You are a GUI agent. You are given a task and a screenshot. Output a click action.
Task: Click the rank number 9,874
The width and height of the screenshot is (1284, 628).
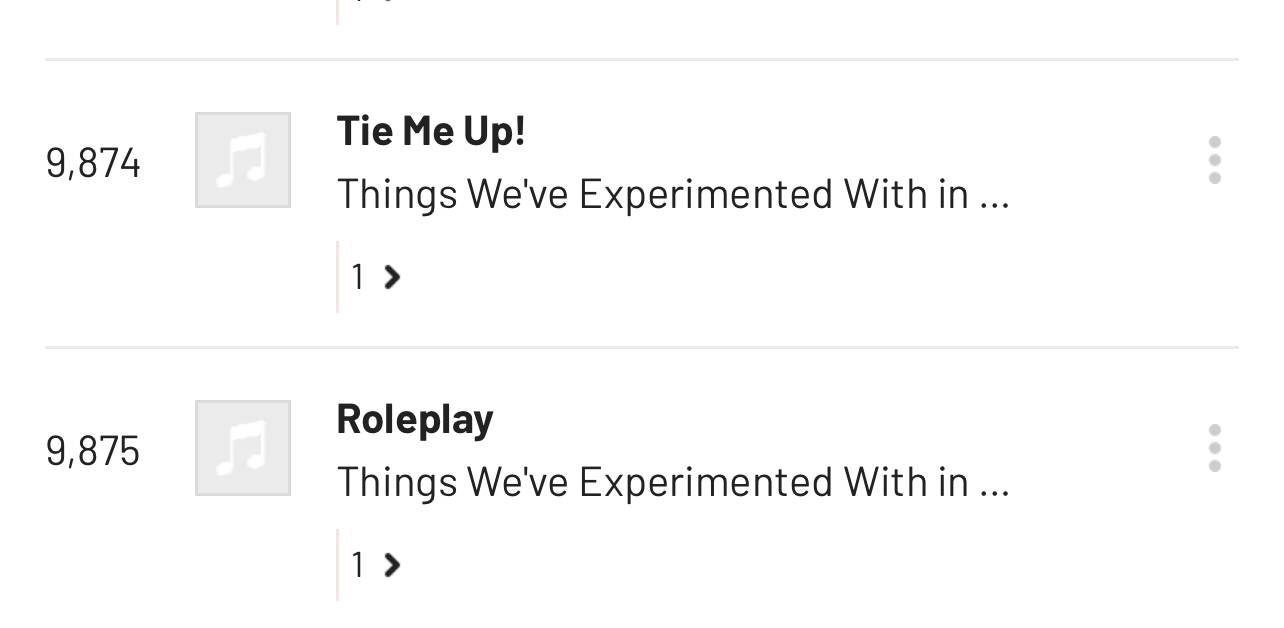click(93, 163)
